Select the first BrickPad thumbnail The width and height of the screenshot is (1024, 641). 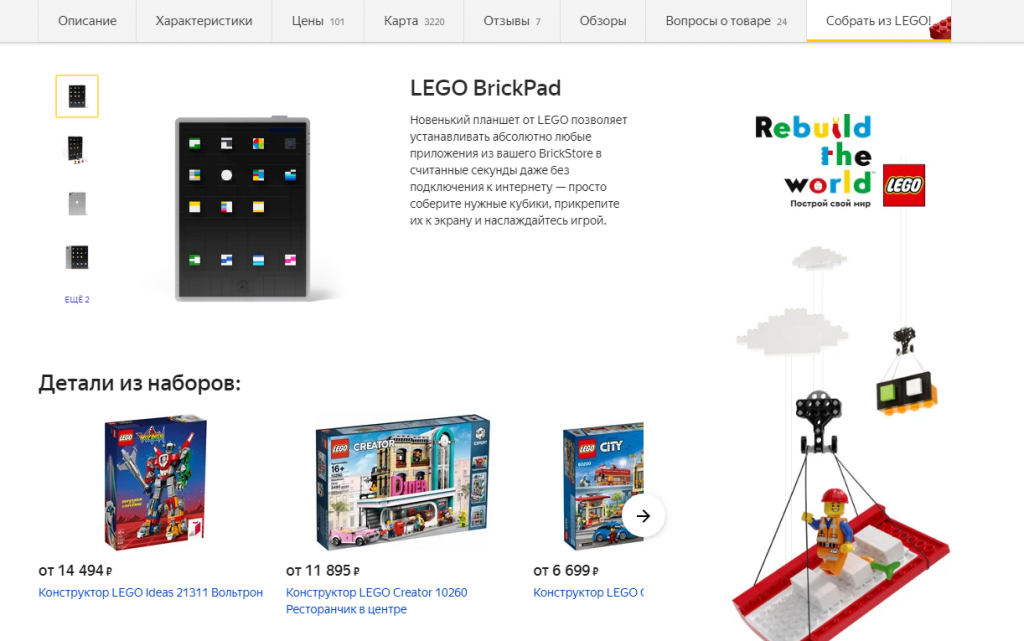77,97
